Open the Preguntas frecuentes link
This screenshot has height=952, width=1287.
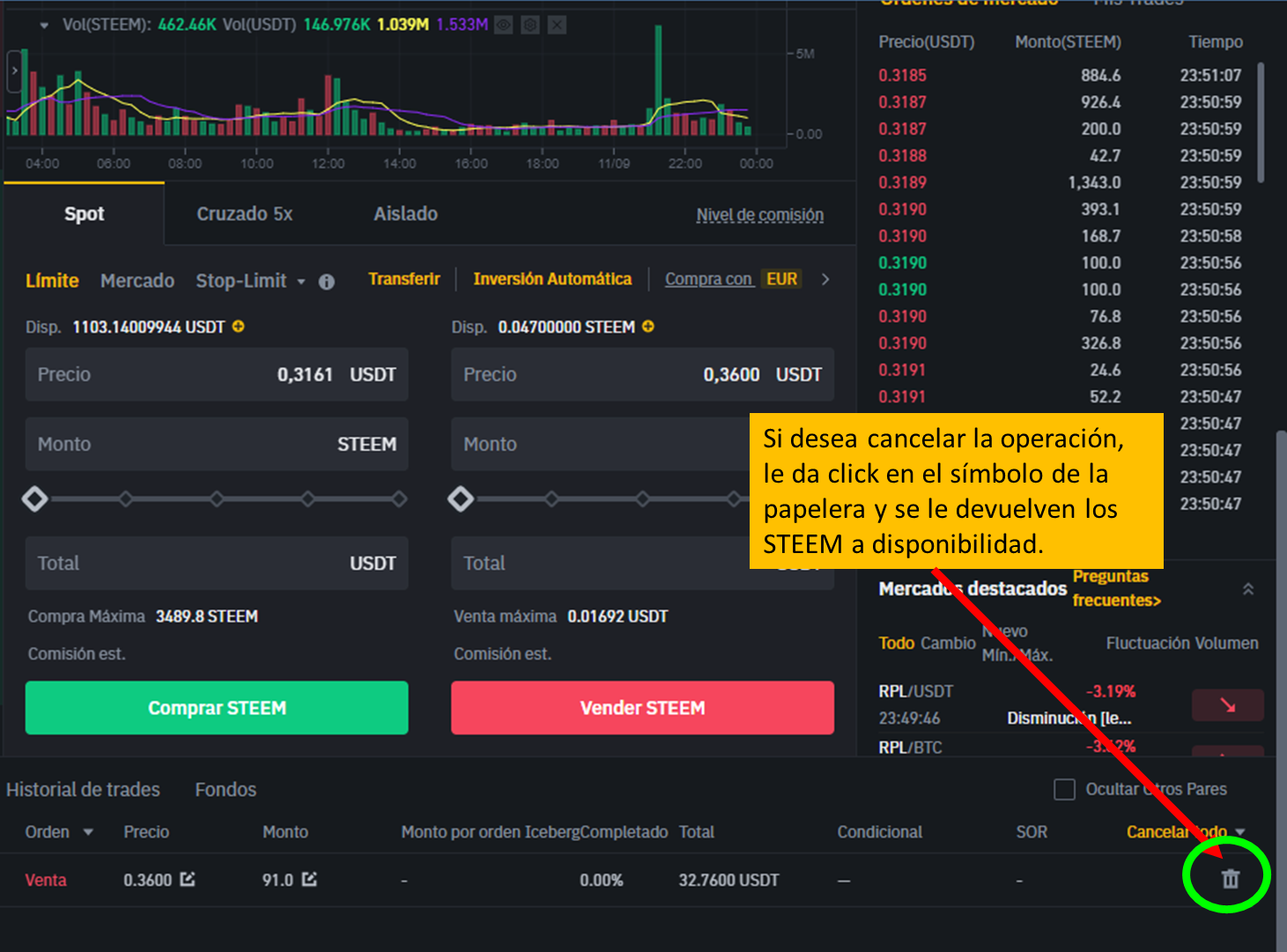tap(1116, 588)
